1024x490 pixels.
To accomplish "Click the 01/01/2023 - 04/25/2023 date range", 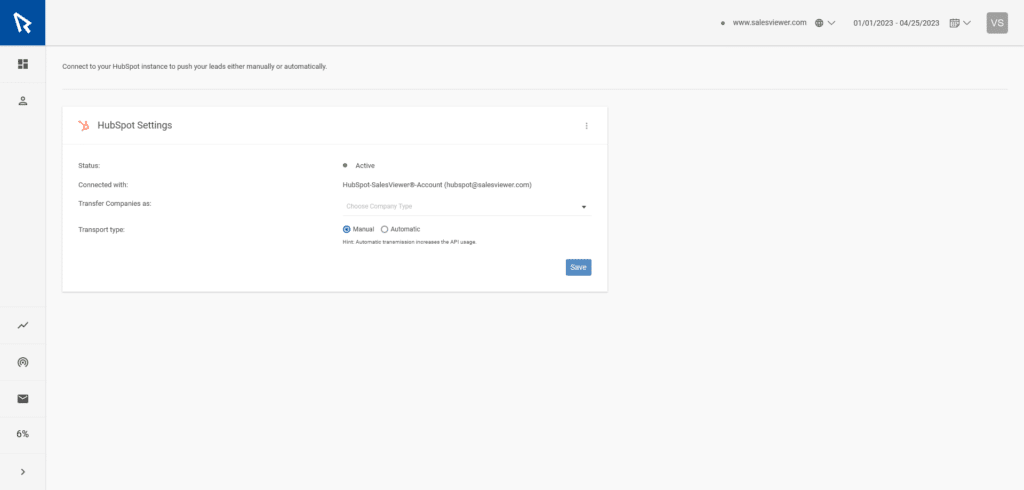I will (896, 22).
